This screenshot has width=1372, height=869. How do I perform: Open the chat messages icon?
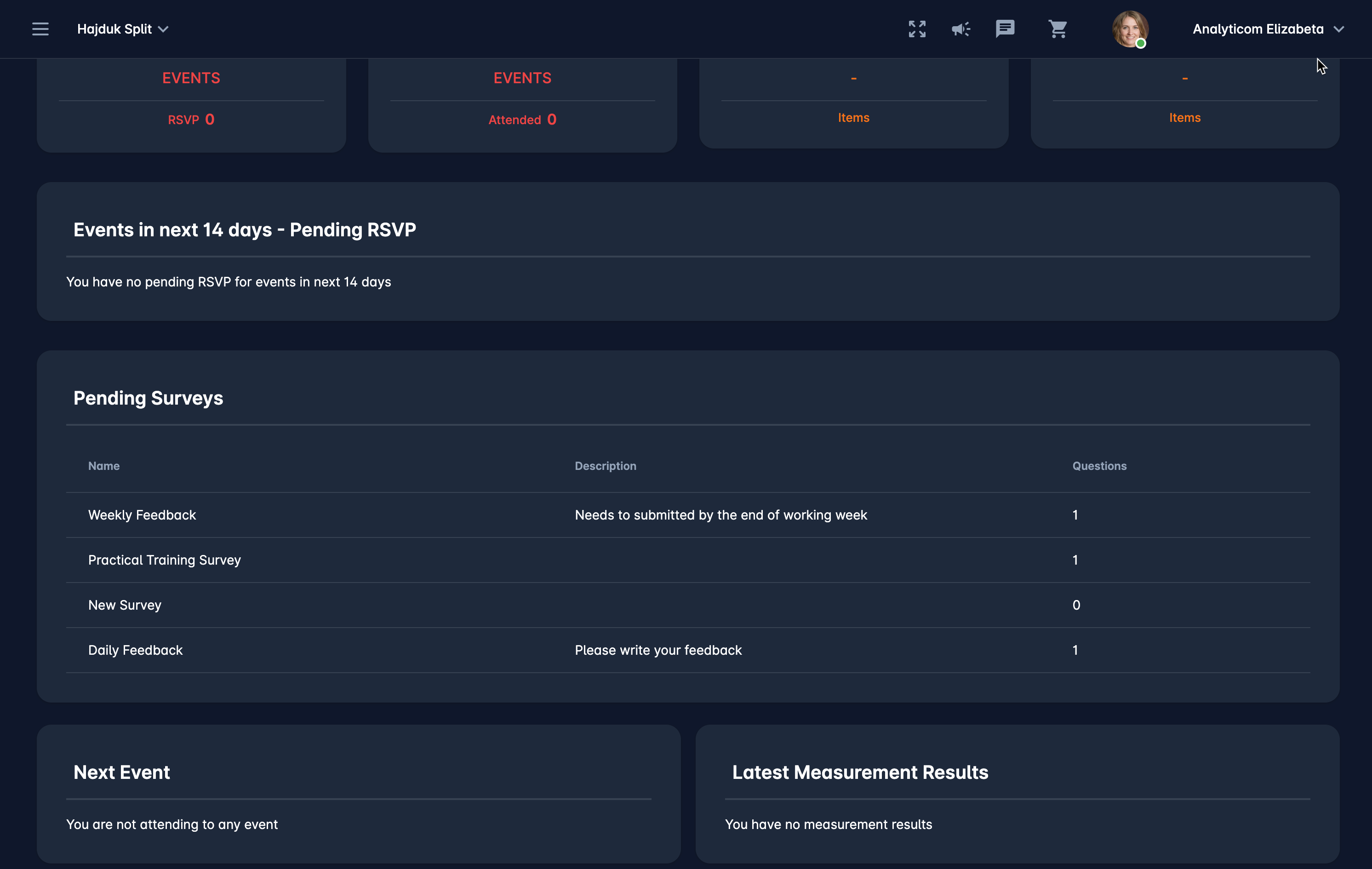1005,29
